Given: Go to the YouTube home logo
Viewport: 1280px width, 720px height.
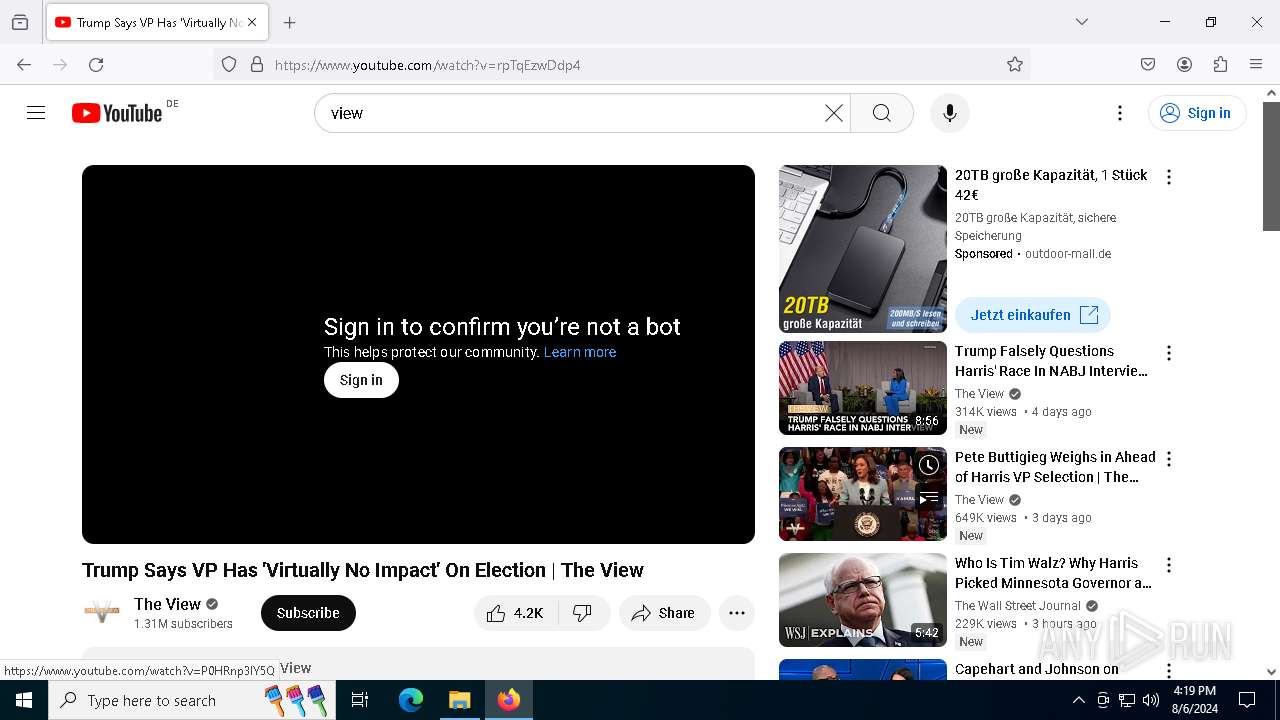Looking at the screenshot, I should coord(117,113).
